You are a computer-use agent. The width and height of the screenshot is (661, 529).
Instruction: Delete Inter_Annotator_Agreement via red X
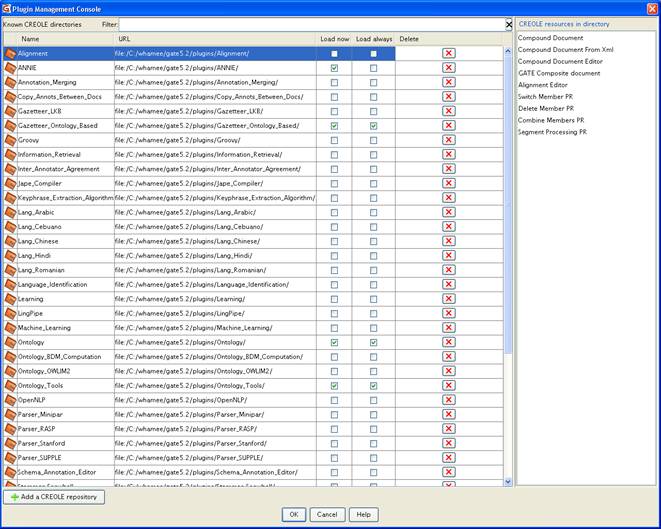pyautogui.click(x=449, y=169)
